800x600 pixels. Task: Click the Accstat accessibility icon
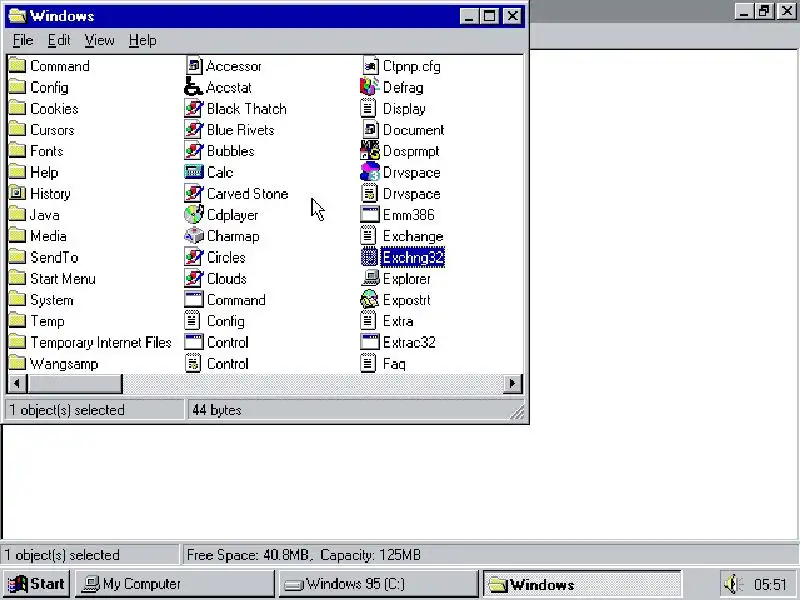click(x=194, y=87)
